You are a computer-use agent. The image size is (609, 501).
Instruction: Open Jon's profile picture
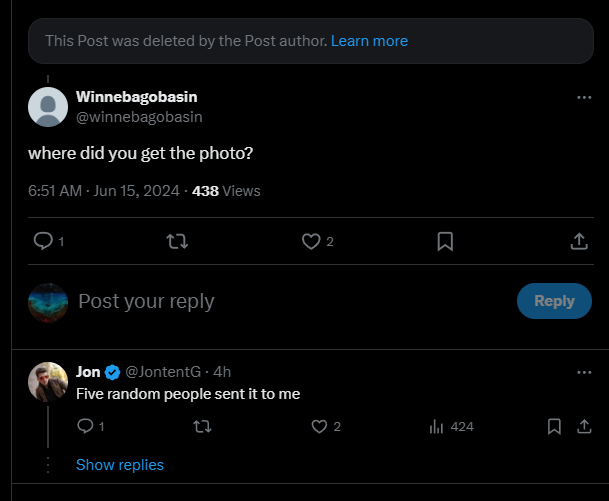coord(48,382)
